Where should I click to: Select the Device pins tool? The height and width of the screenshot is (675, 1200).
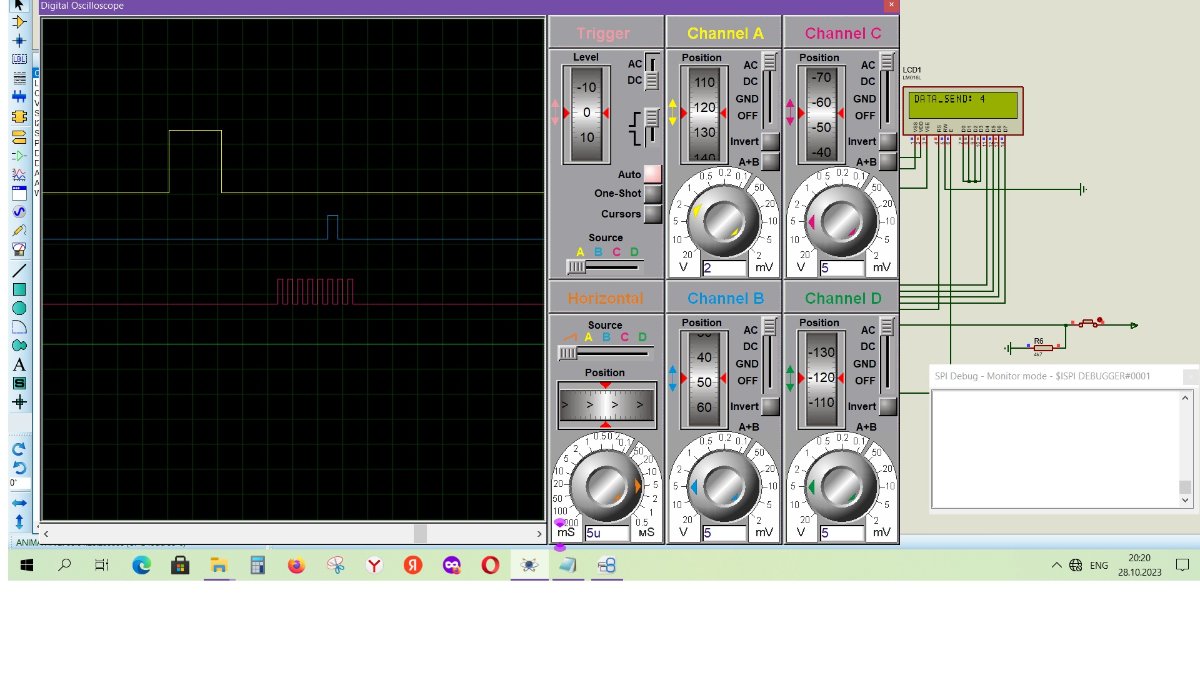19,155
